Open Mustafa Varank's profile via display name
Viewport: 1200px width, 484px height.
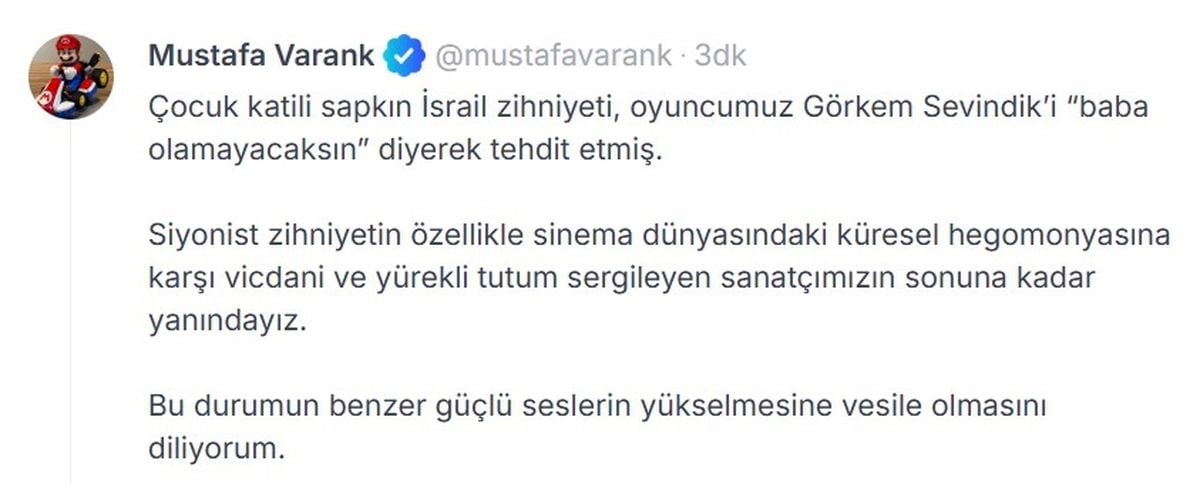point(262,56)
